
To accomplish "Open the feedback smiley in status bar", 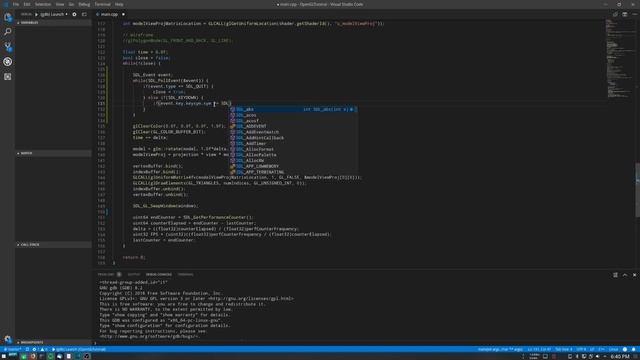I will 625,349.
